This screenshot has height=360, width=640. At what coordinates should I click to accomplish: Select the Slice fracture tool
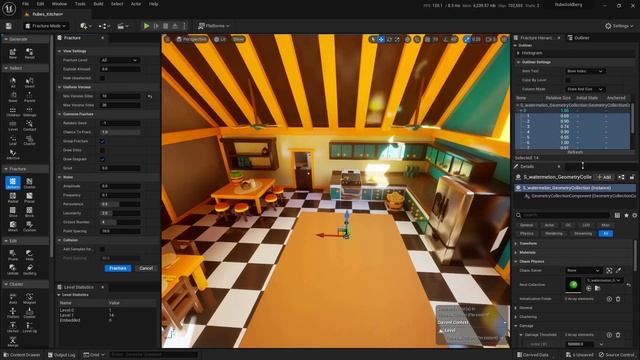(13, 212)
